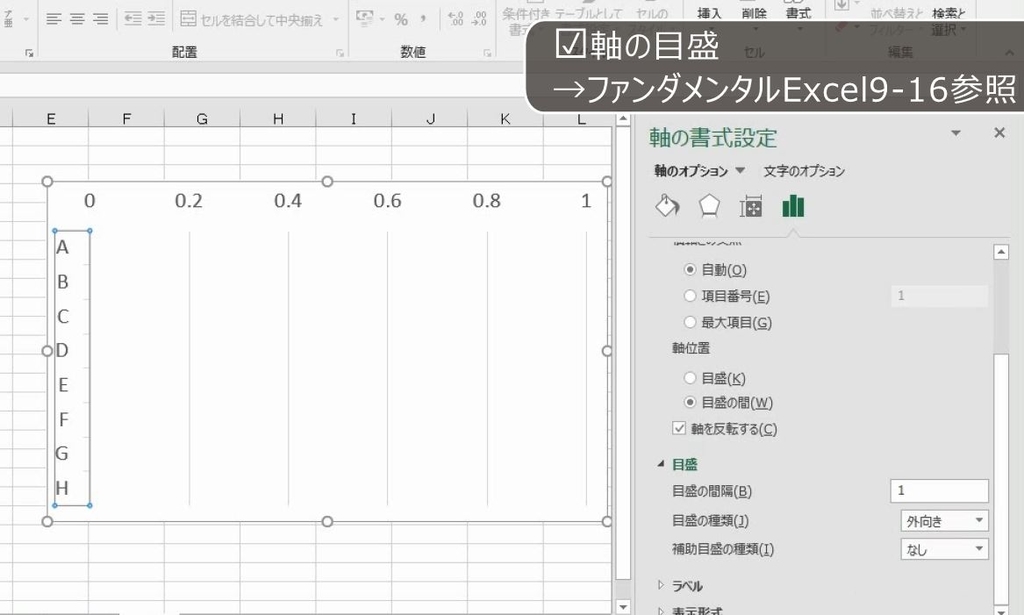Align text left in ribbon
The image size is (1024, 615).
coord(54,19)
